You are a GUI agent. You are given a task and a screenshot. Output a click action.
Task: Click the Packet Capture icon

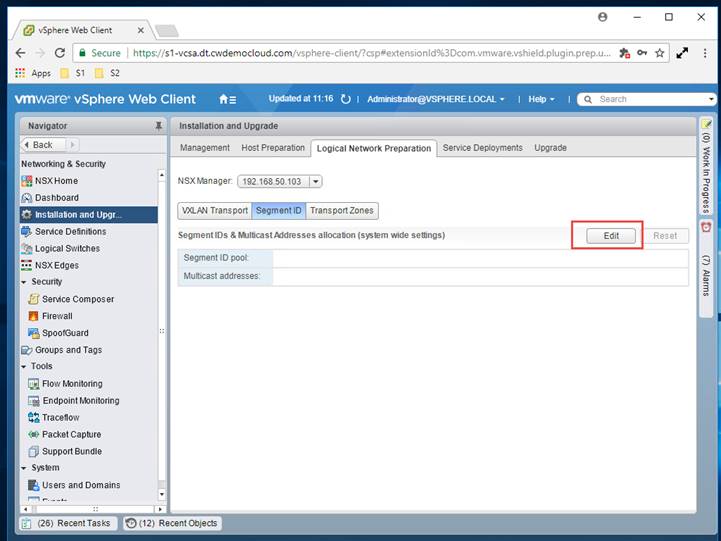pyautogui.click(x=34, y=434)
